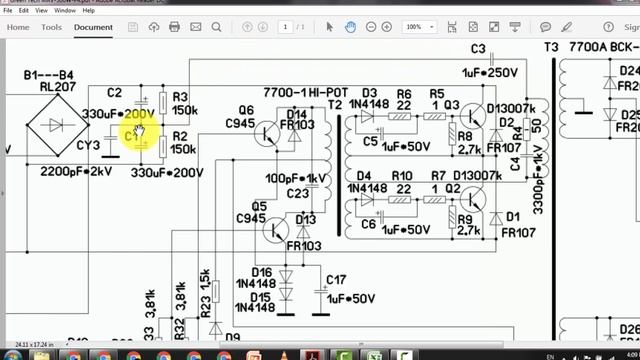Click the Q5 C945 transistor label
The height and width of the screenshot is (360, 640).
coord(251,212)
